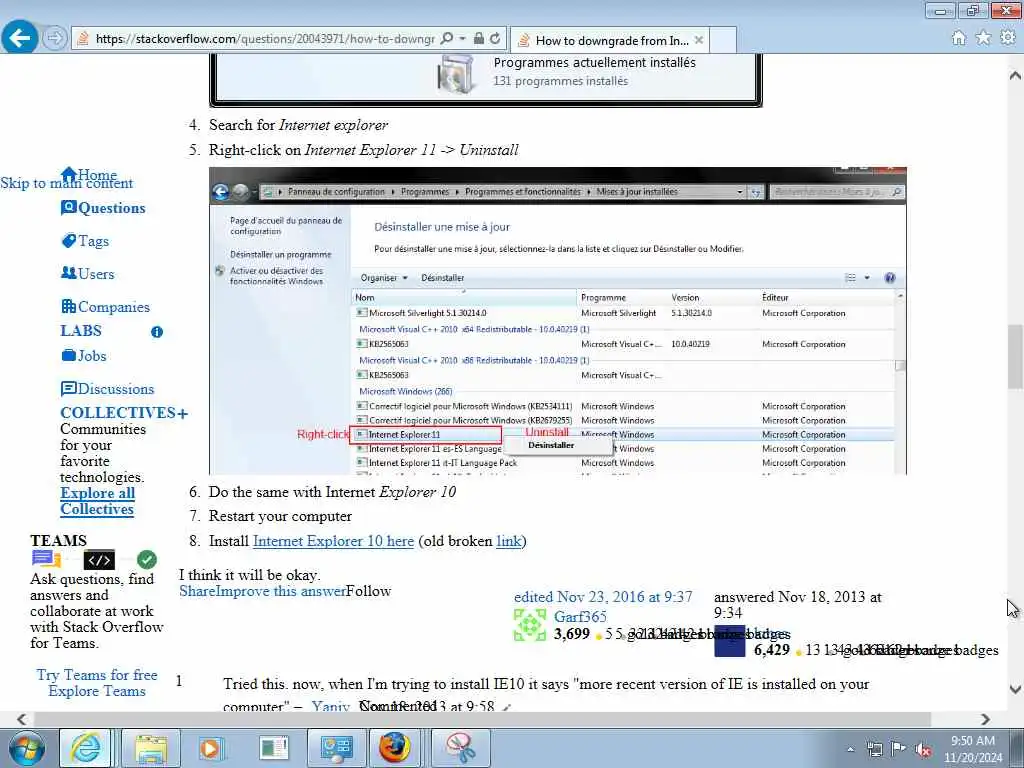Click the network tray icon
This screenshot has height=768, width=1024.
874,749
